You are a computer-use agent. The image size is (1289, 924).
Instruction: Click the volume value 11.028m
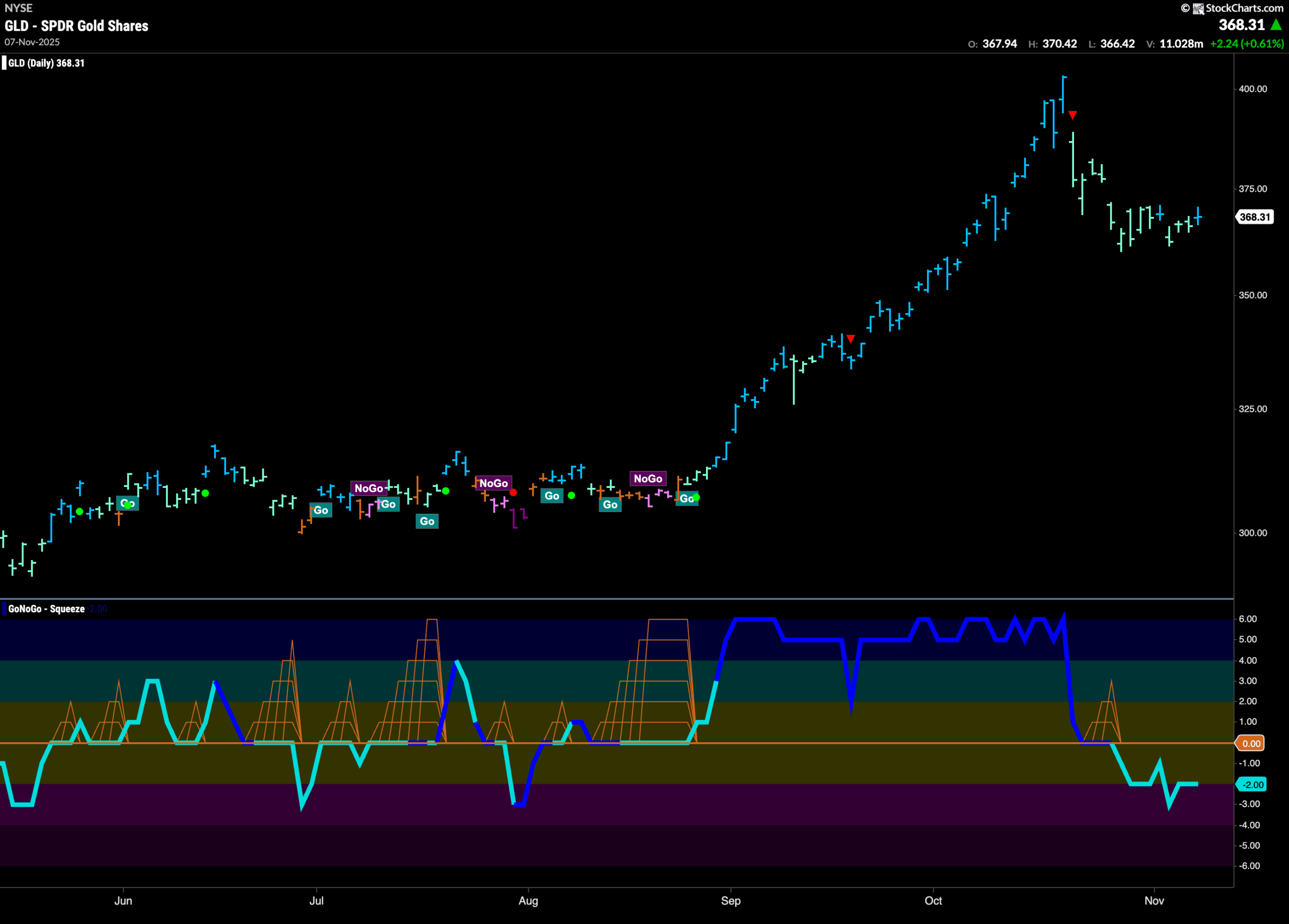1181,44
